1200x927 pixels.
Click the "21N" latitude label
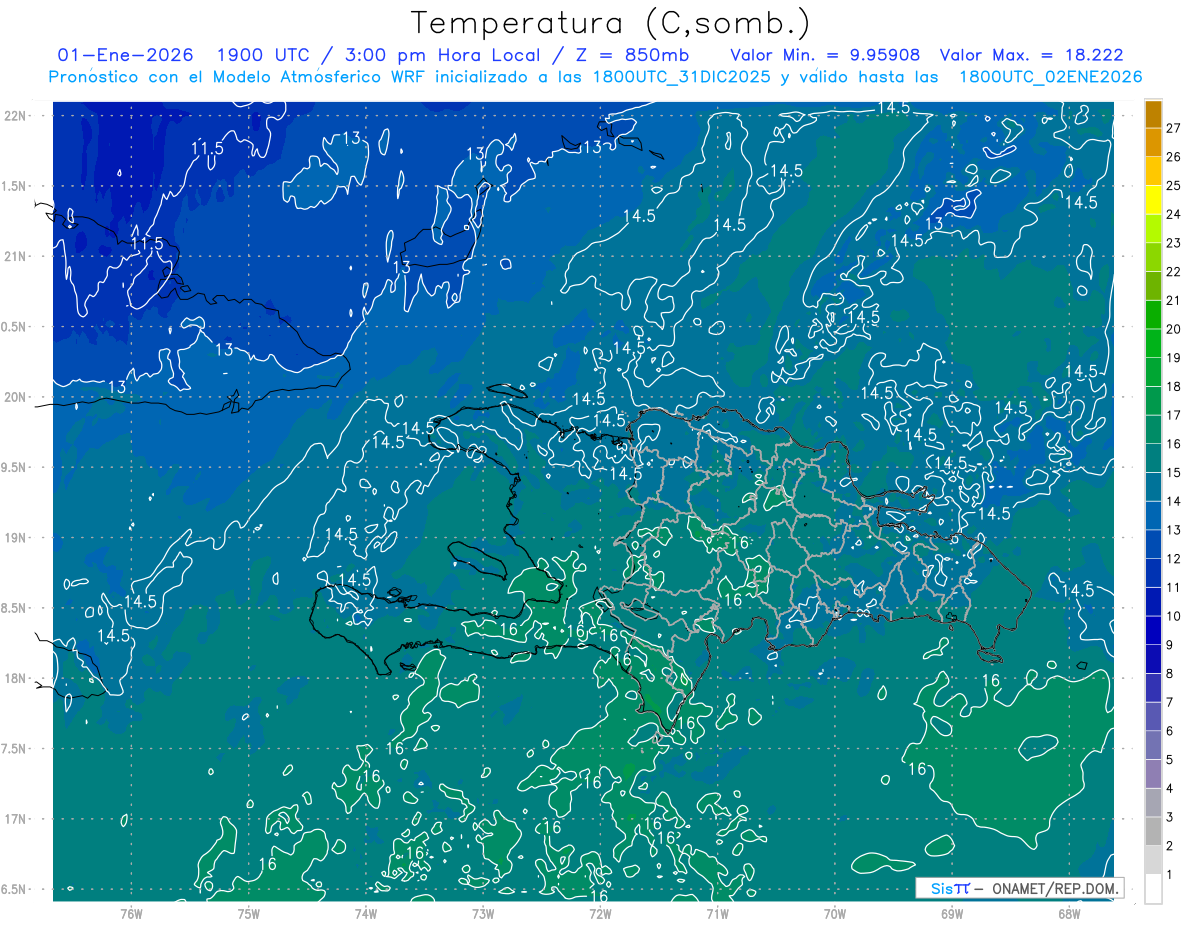coord(17,256)
